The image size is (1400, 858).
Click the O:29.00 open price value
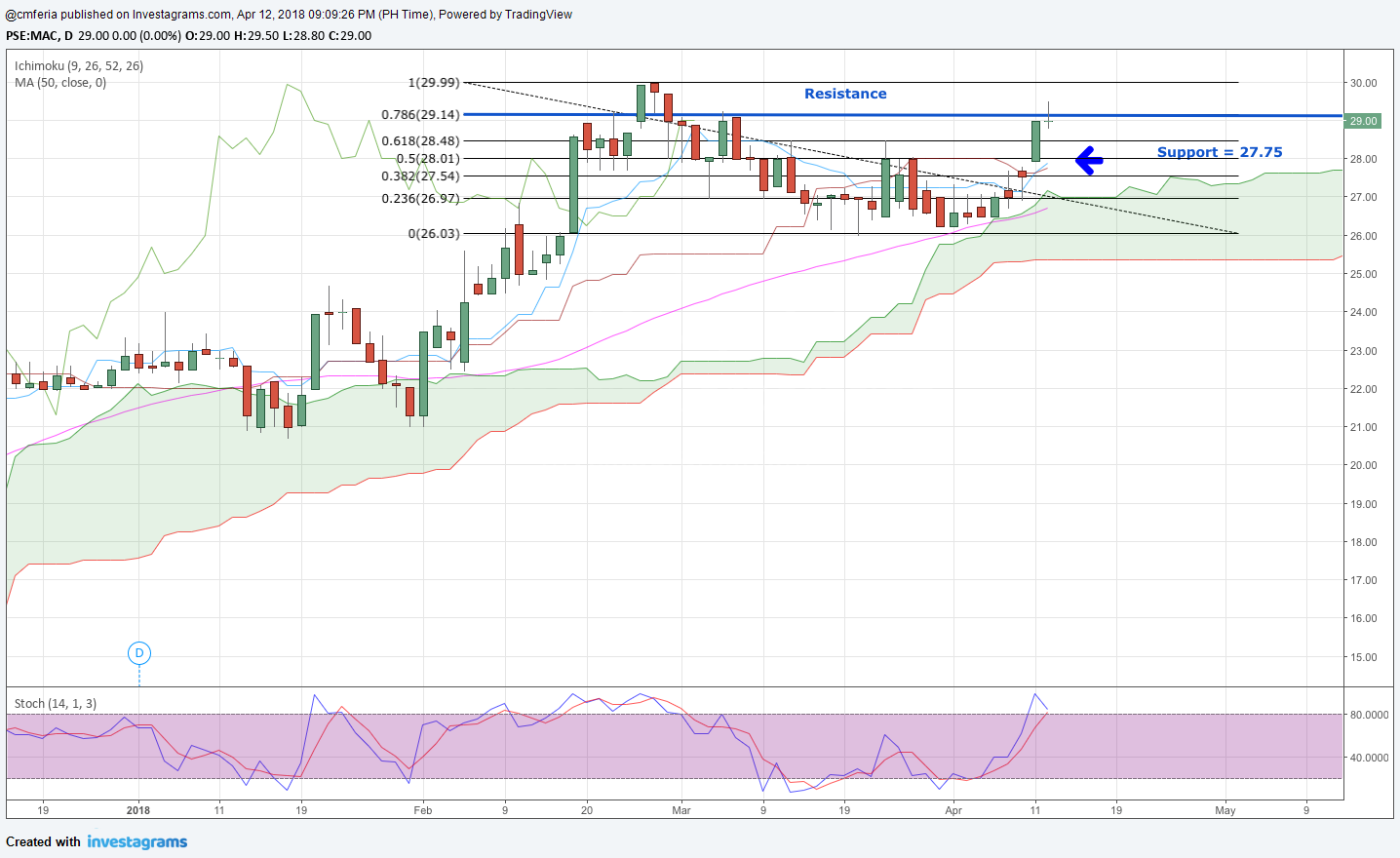point(208,35)
